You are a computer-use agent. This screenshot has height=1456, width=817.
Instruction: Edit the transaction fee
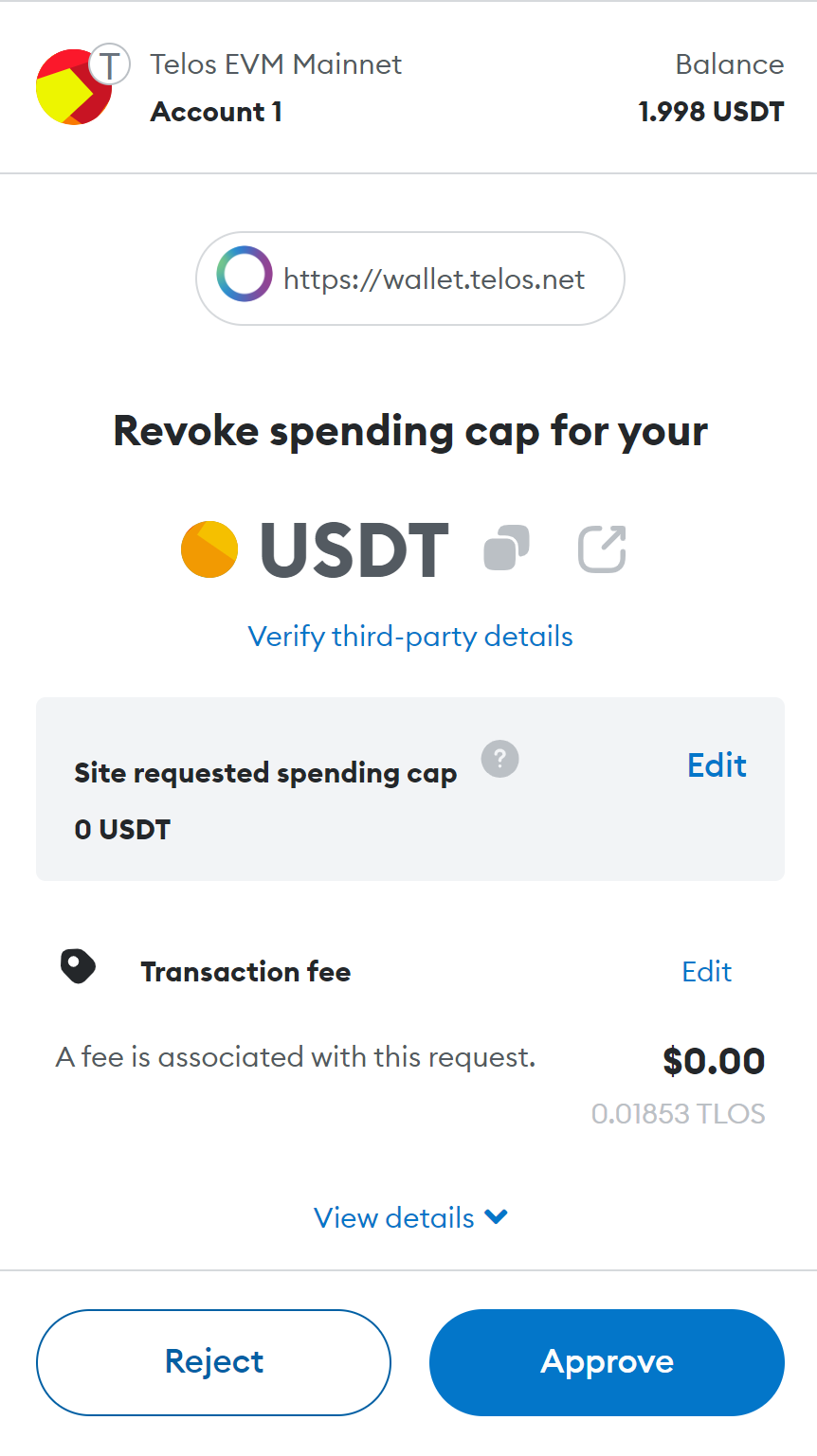pyautogui.click(x=707, y=972)
